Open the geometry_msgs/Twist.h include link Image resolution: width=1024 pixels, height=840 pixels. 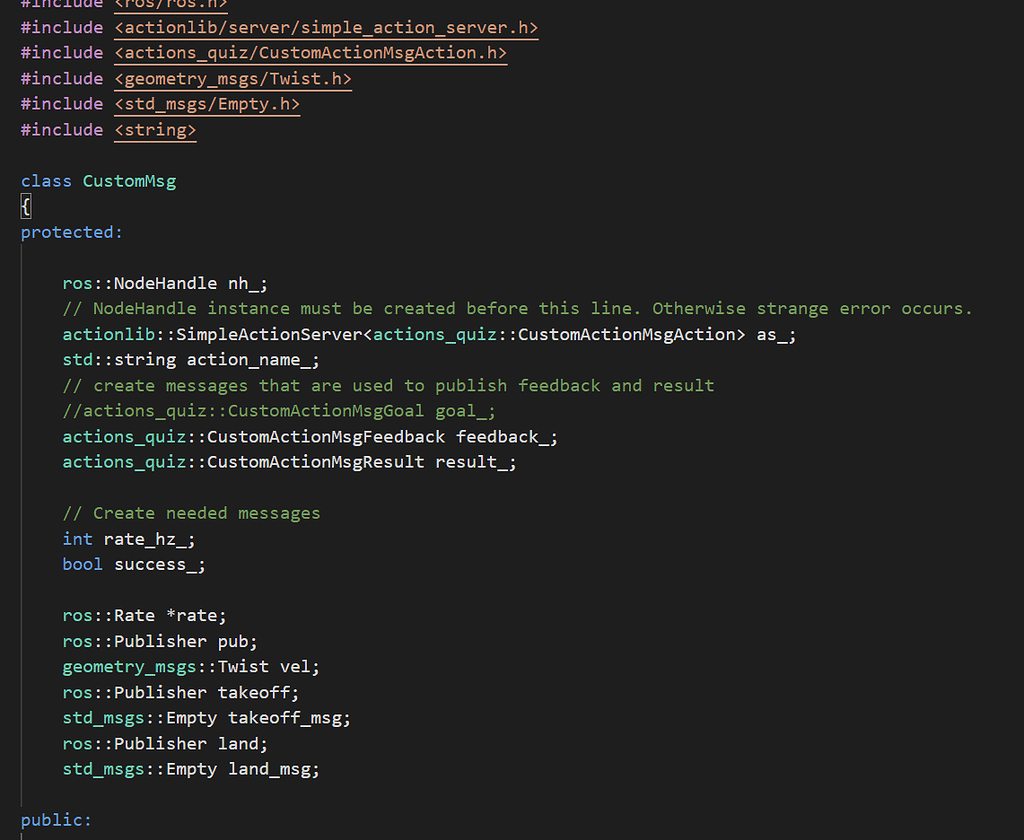point(233,78)
